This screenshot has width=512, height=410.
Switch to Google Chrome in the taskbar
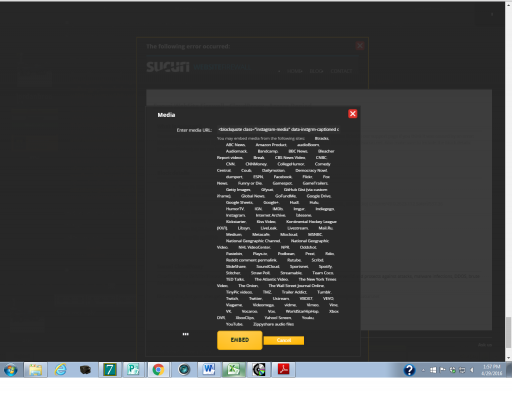click(x=158, y=370)
